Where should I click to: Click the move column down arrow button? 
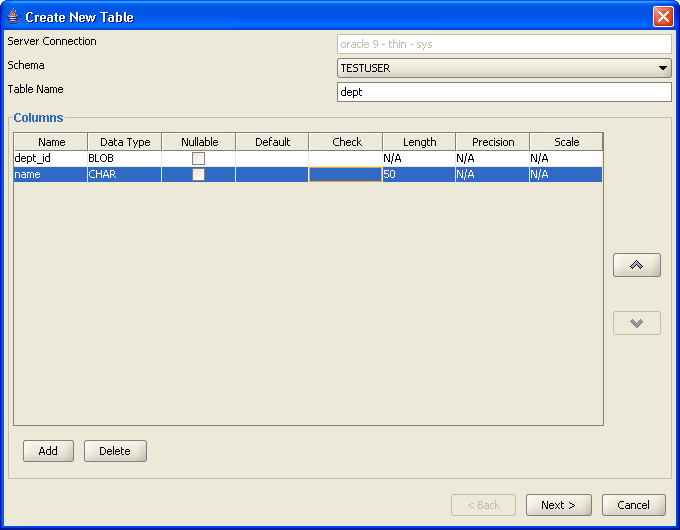[636, 323]
